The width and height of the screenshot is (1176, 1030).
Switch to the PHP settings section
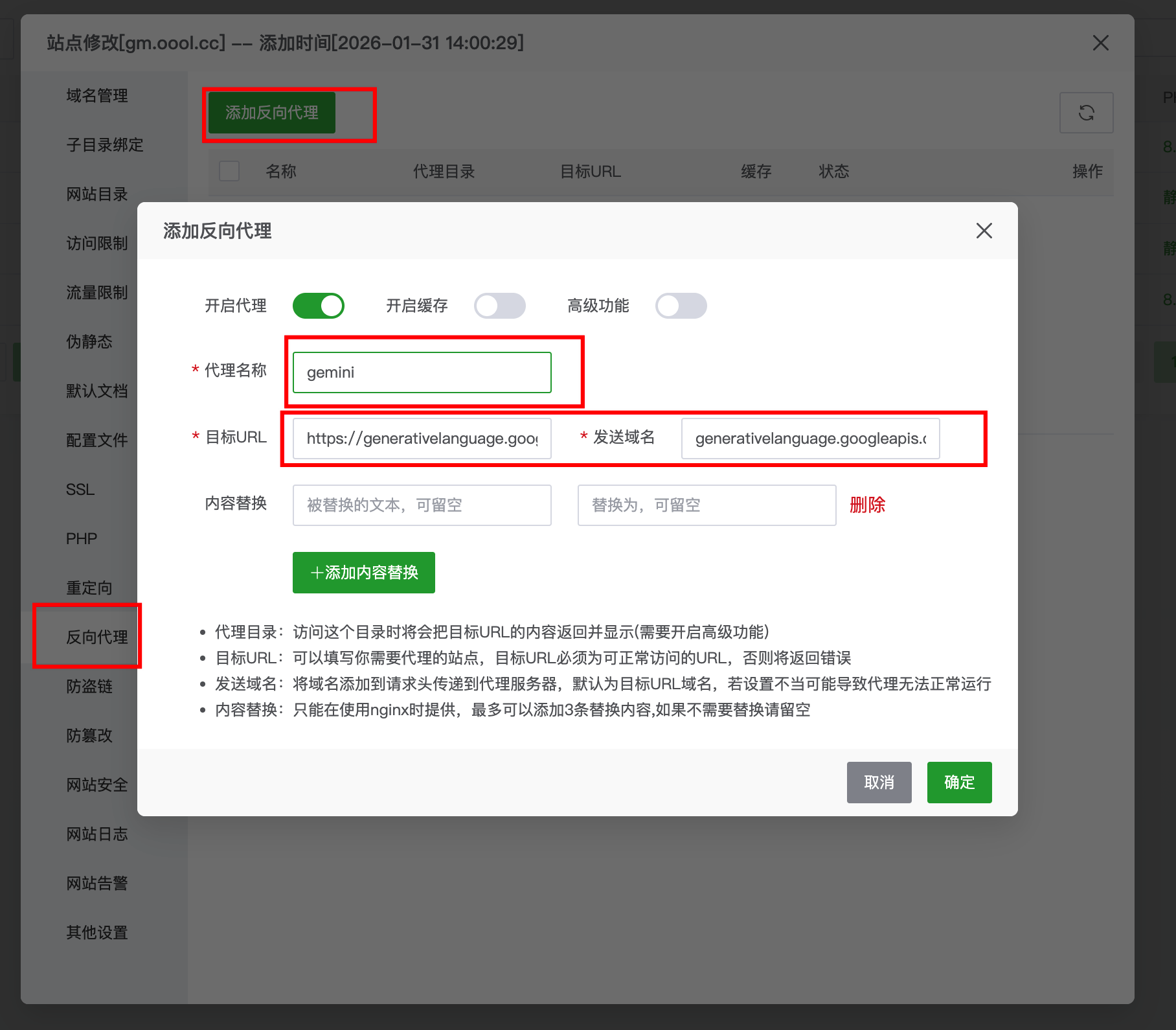[x=81, y=538]
